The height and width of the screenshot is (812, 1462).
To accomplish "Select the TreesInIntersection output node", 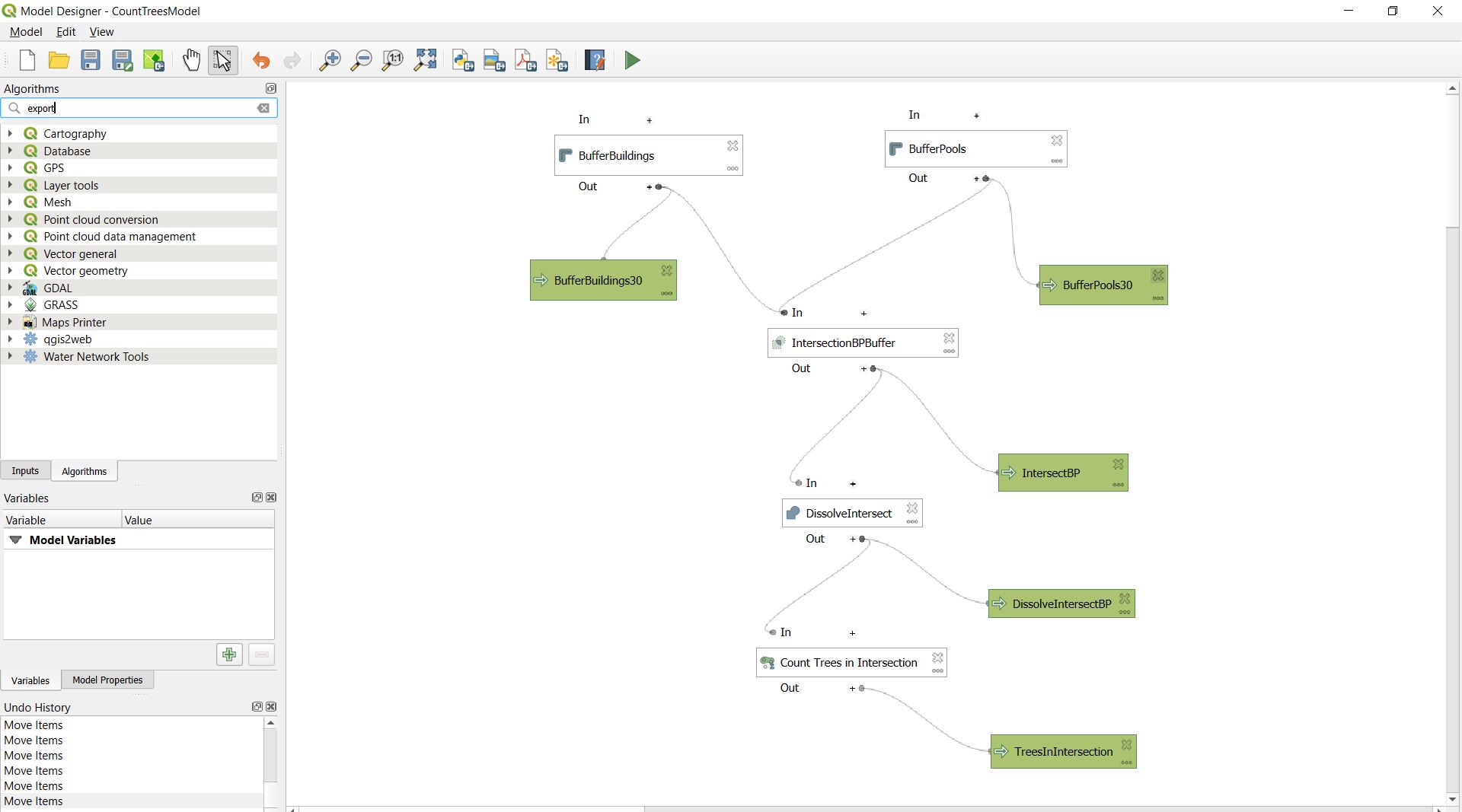I will (1063, 751).
